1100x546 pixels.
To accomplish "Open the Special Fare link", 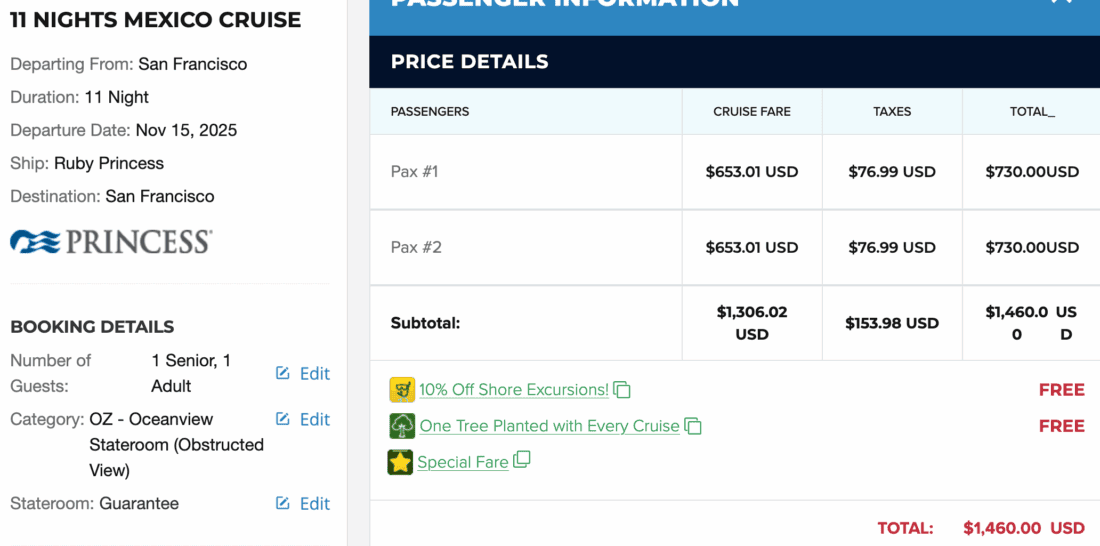I will click(x=462, y=462).
